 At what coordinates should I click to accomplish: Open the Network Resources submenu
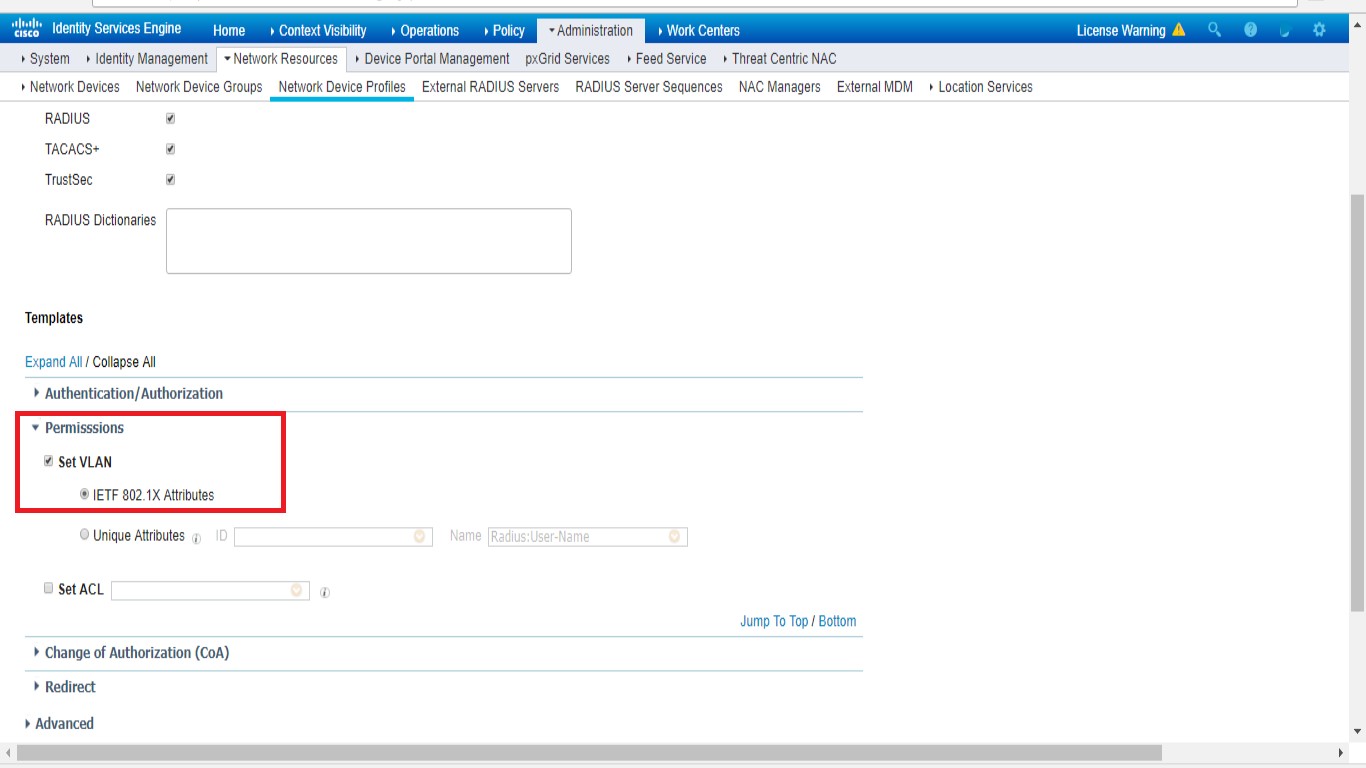[x=281, y=59]
